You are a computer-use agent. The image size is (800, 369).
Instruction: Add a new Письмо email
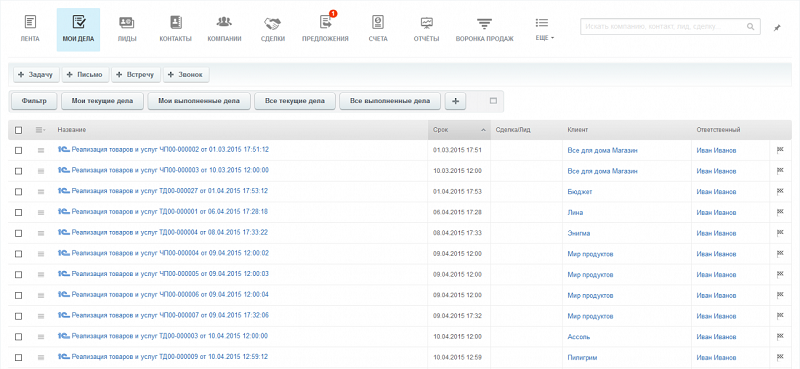(85, 75)
